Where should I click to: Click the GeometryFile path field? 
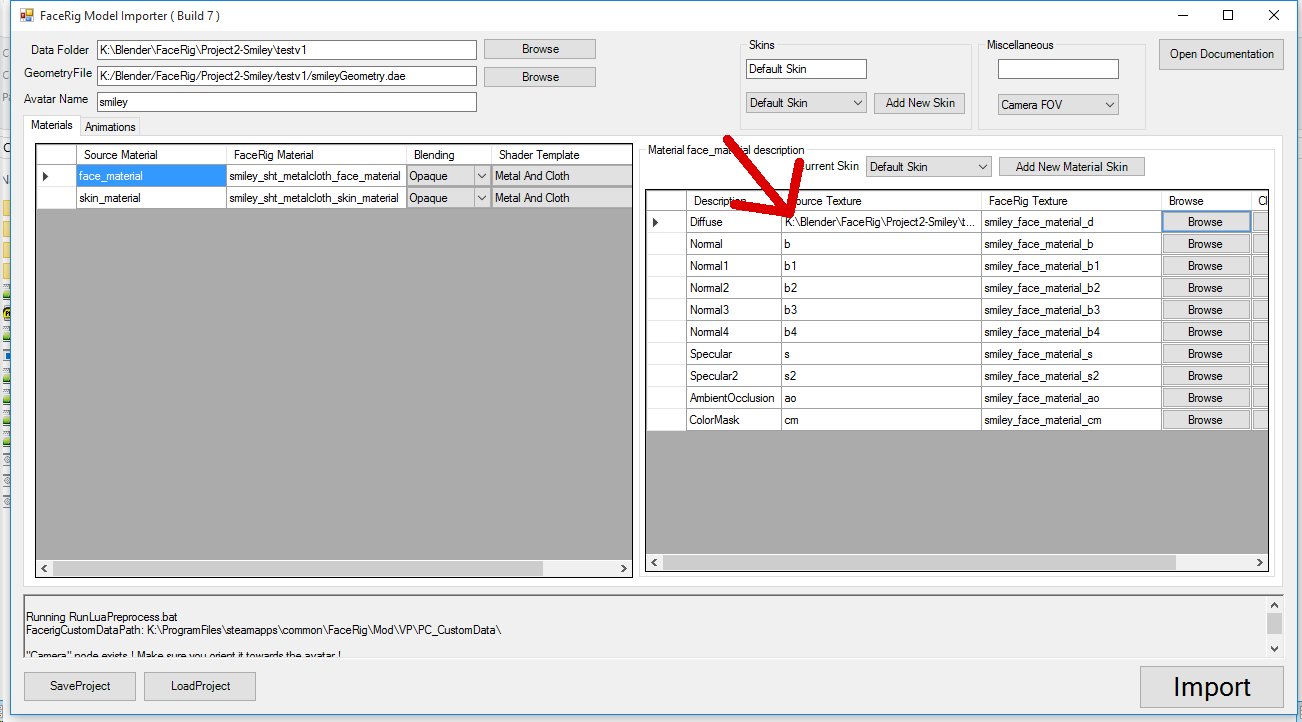286,76
